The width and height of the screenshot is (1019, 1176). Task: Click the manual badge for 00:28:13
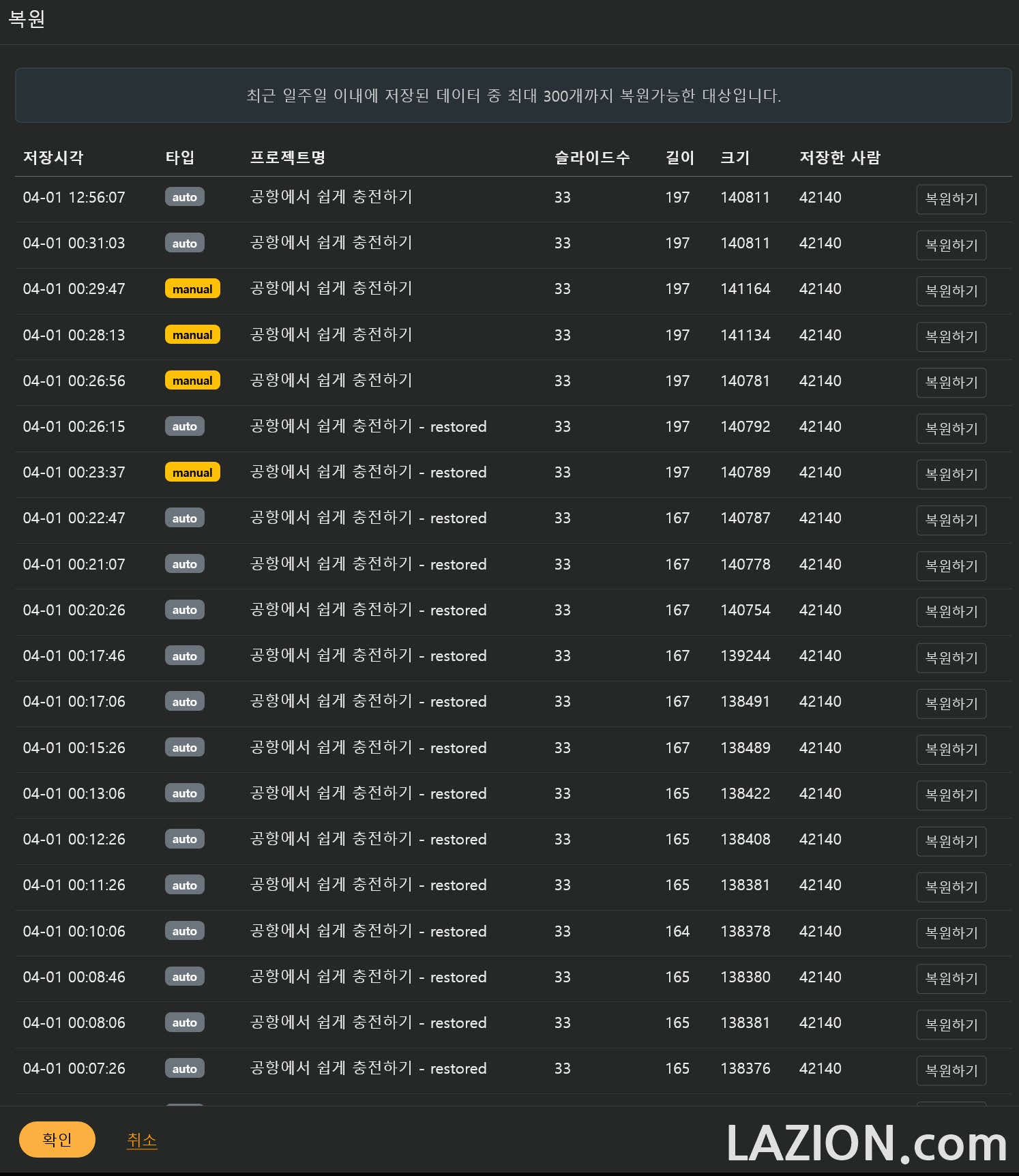[192, 334]
